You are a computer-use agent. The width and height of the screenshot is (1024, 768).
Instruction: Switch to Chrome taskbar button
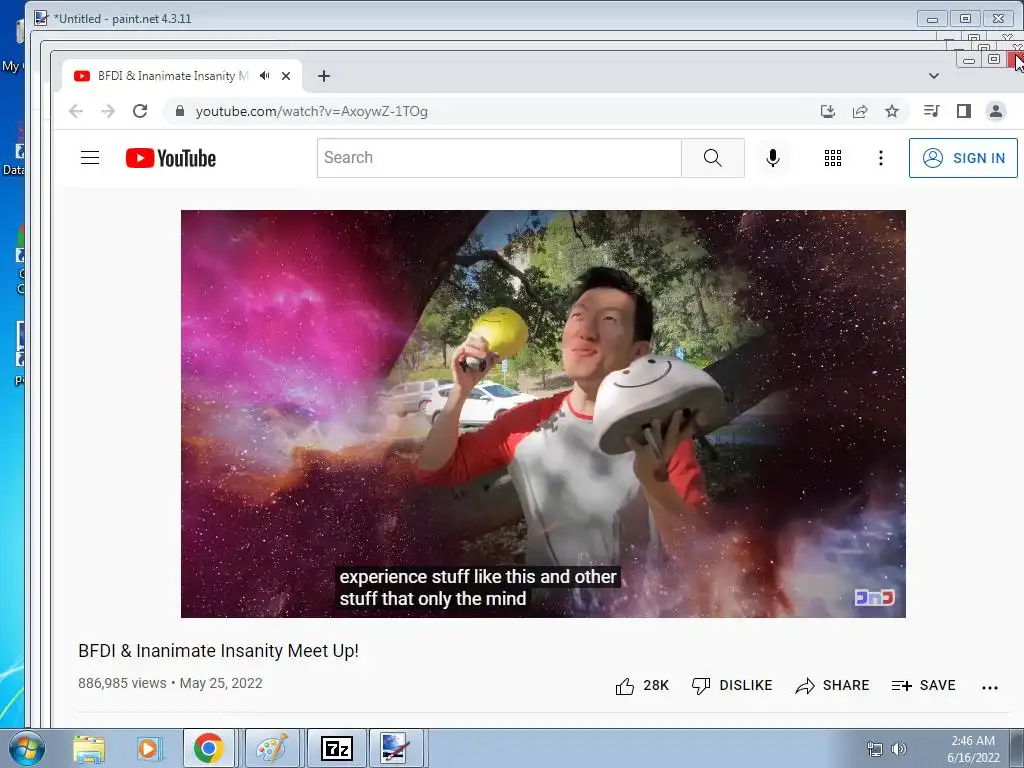208,748
